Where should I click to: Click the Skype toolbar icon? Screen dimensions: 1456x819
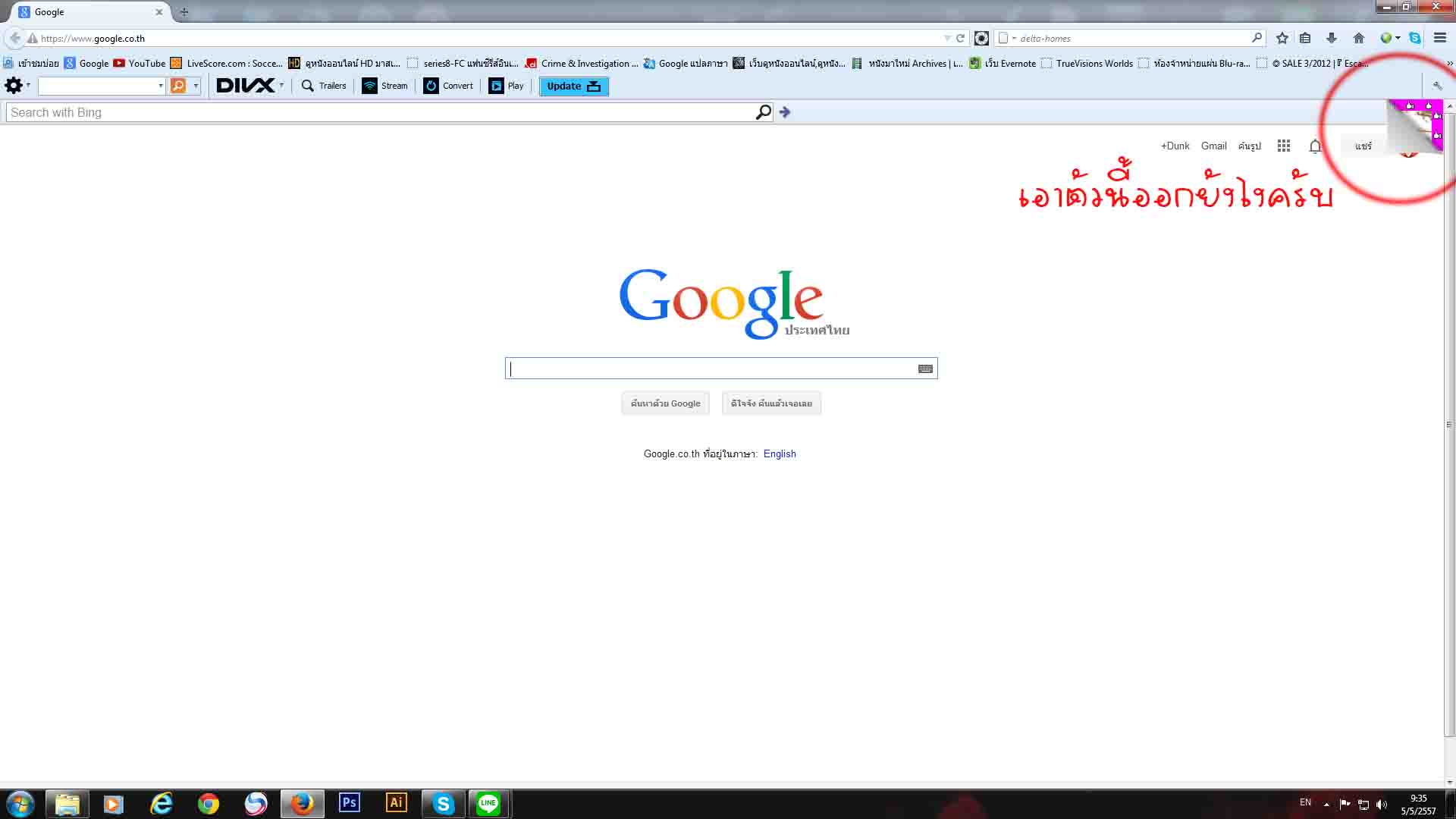click(1415, 38)
